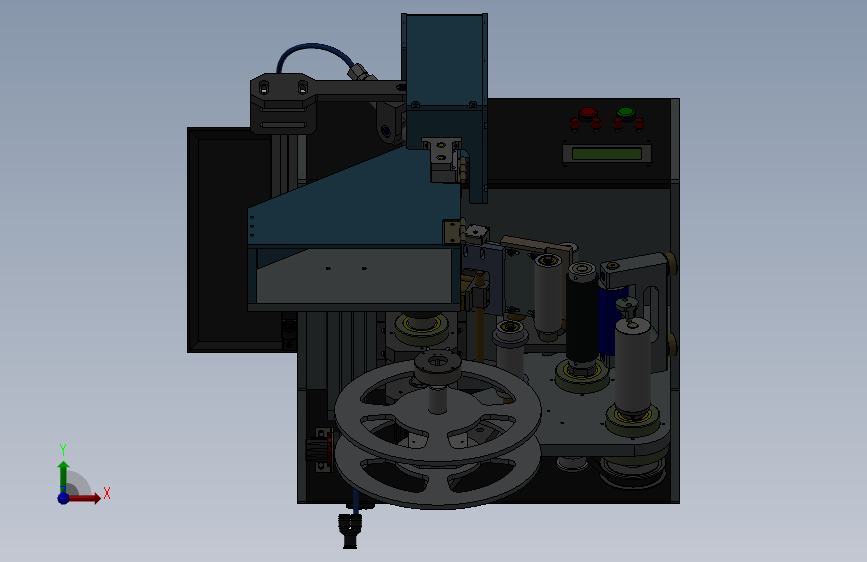The image size is (867, 562).
Task: Select the black rubber roller in the model
Action: (x=582, y=321)
